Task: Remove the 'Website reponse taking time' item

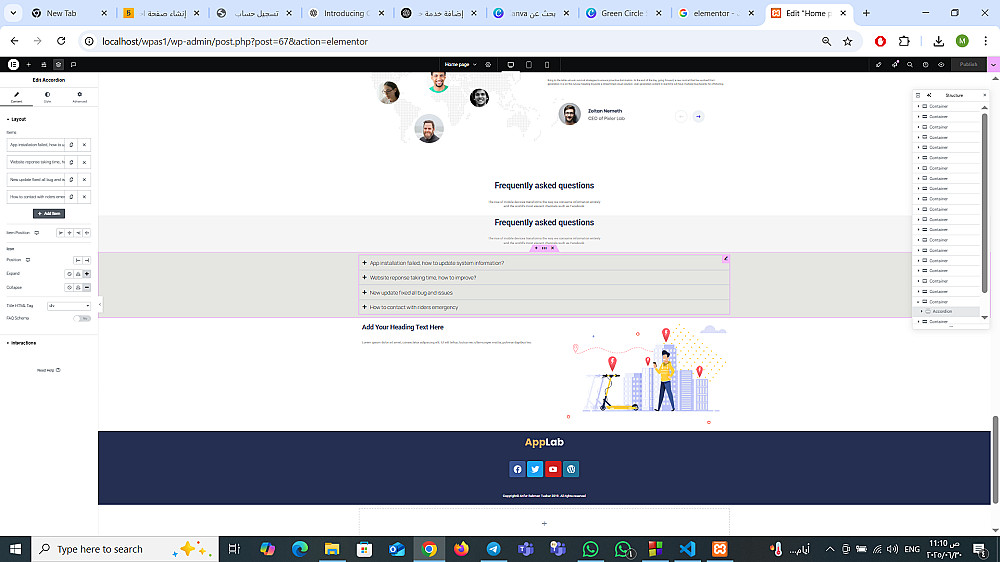Action: 84,162
